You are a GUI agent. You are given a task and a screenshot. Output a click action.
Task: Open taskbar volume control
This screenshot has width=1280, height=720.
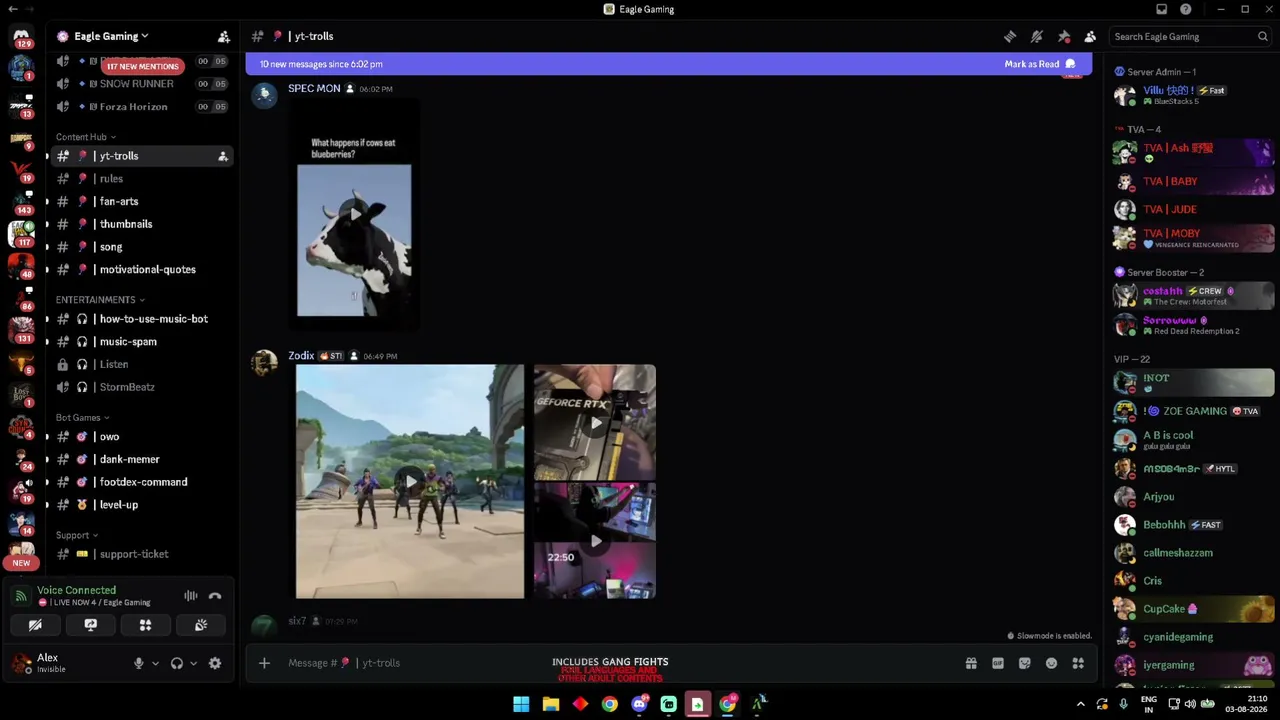1190,704
